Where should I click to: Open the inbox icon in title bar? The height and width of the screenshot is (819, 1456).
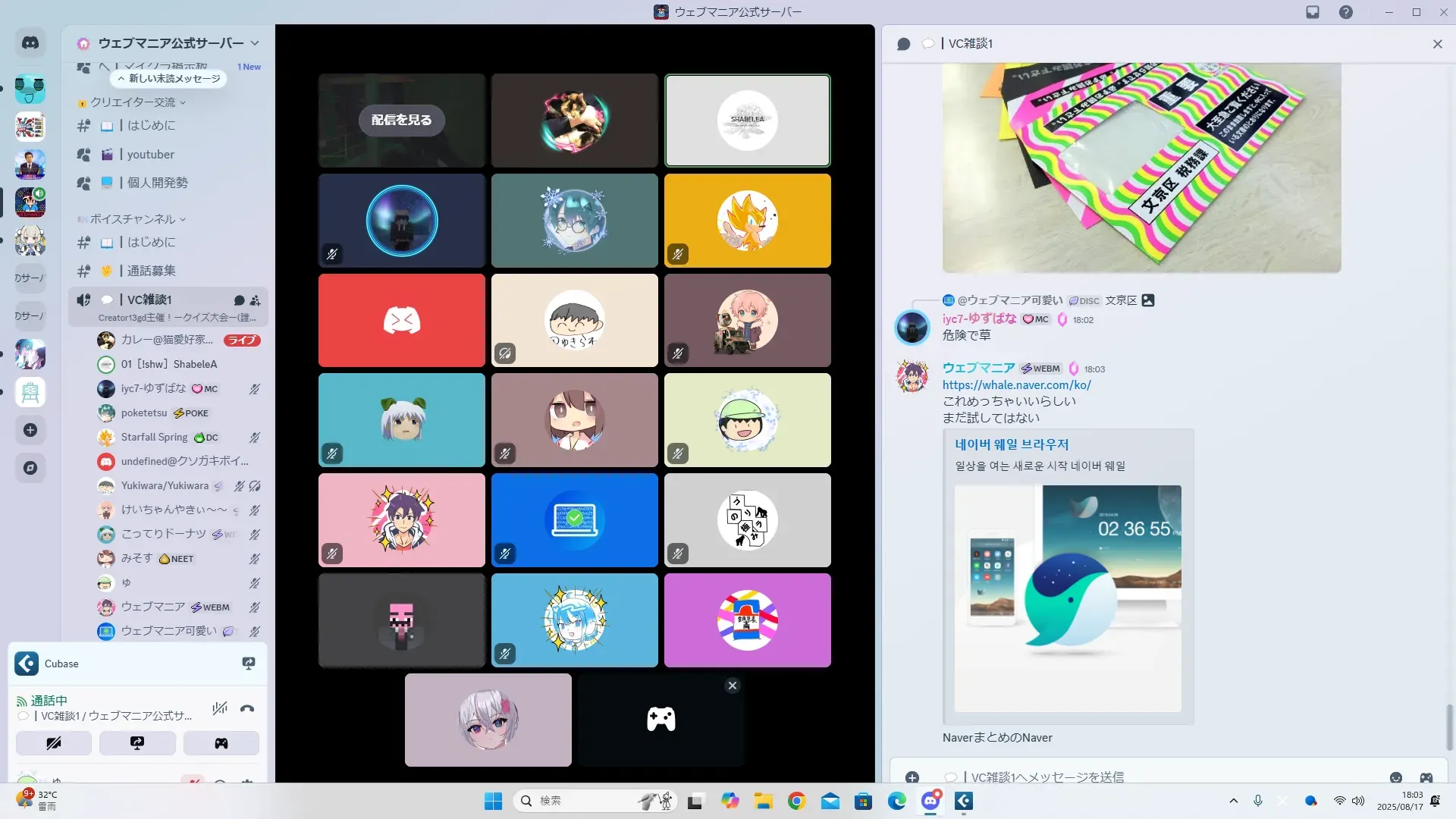[1313, 12]
